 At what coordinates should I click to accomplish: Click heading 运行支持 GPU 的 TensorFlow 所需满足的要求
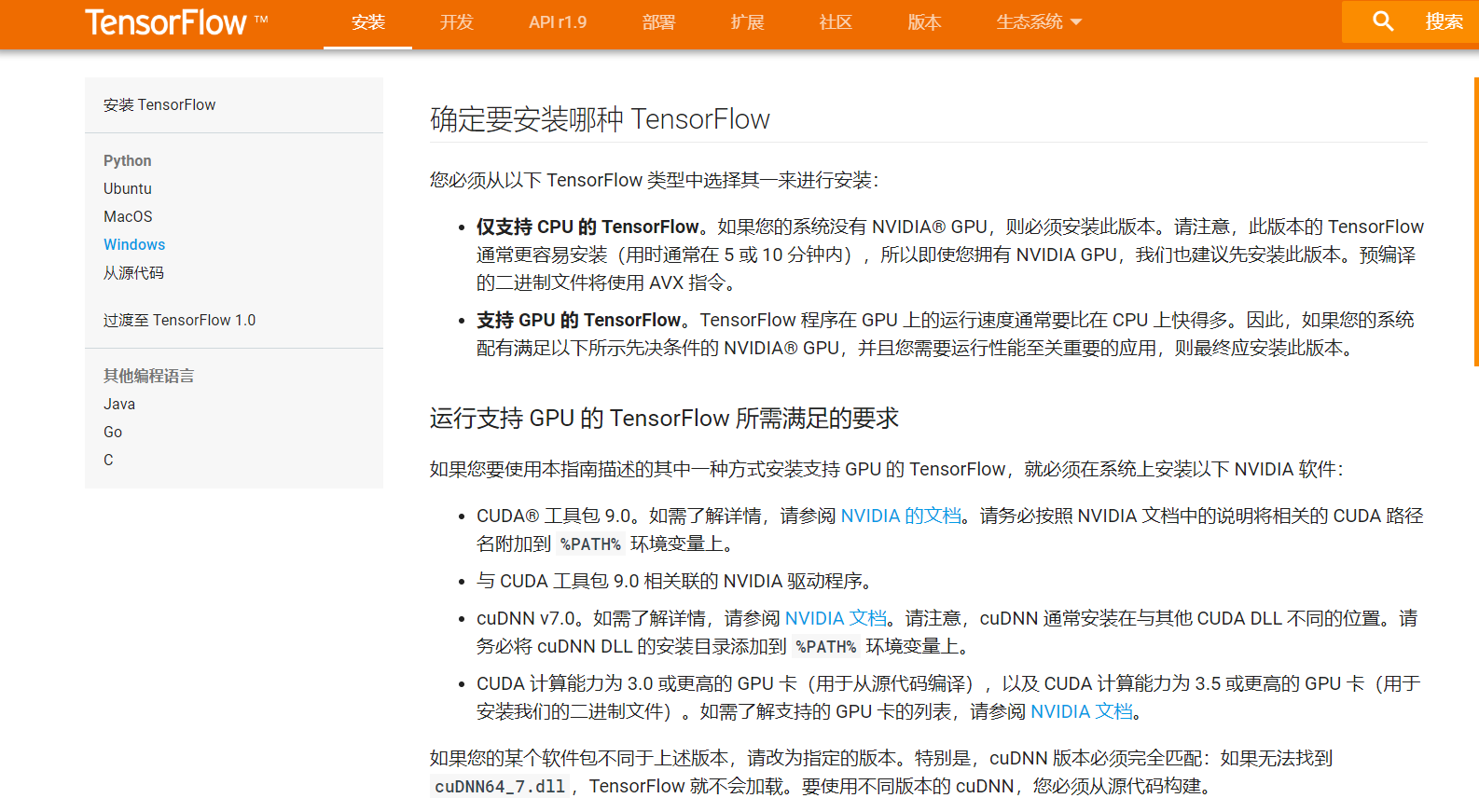pos(664,418)
